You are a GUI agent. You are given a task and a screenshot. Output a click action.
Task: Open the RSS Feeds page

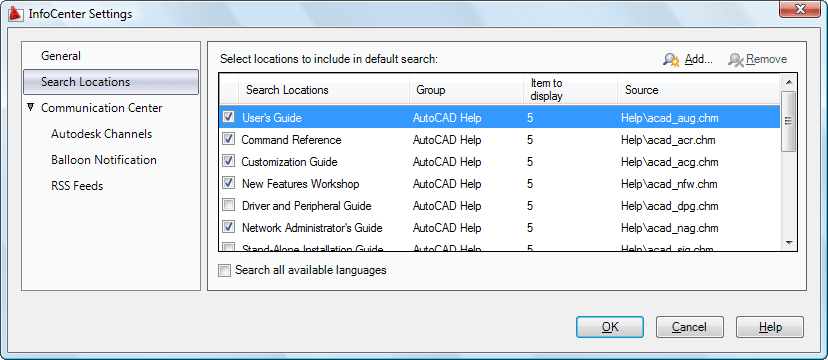click(77, 186)
